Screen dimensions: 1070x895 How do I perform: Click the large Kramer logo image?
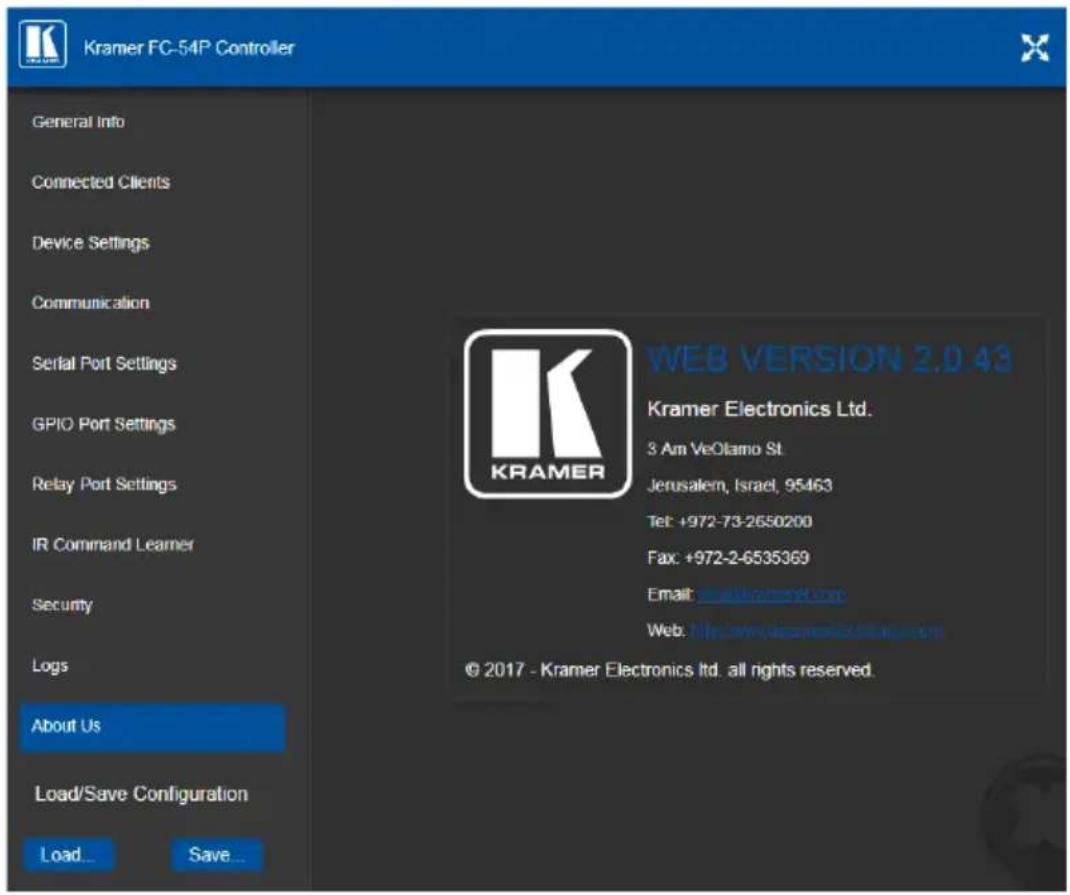[547, 414]
